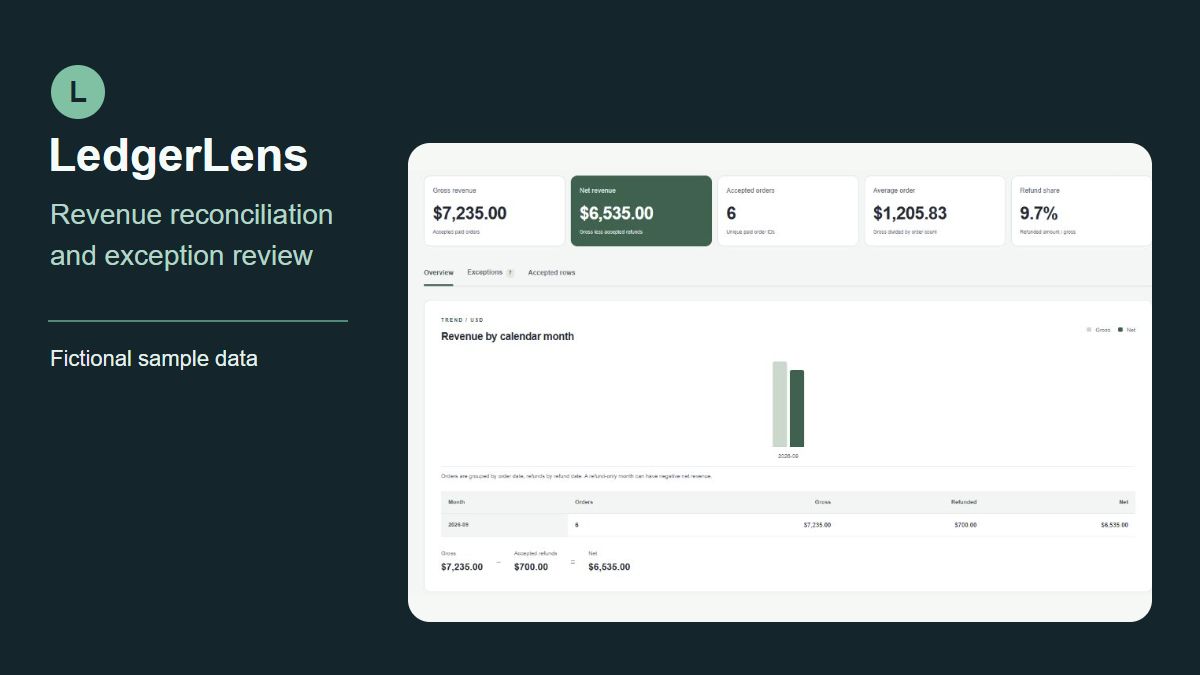Click the 2026-09 label under the chart
This screenshot has height=675, width=1200.
click(788, 456)
